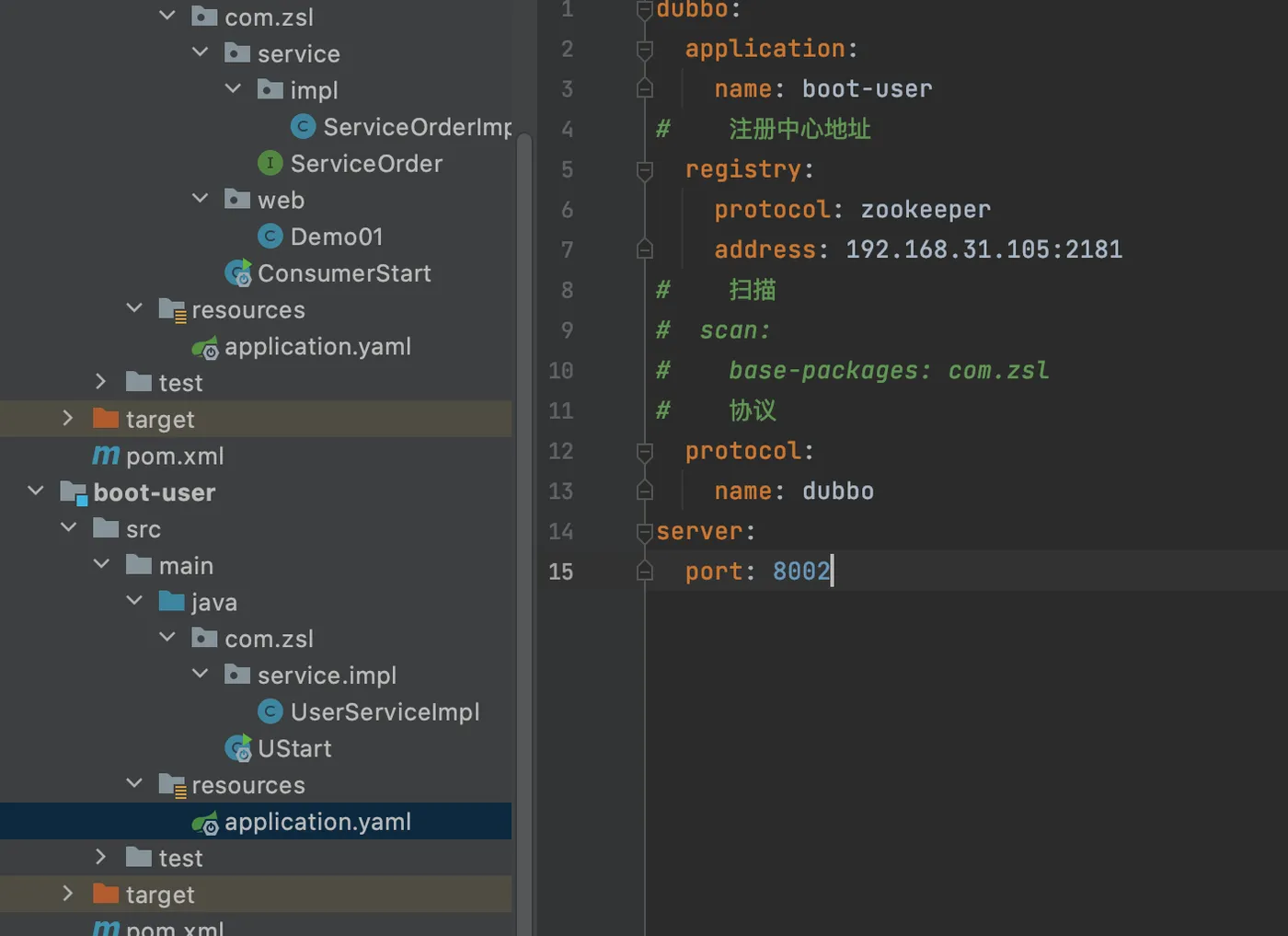Click the upper application.yaml Spring icon
This screenshot has height=936, width=1288.
(205, 347)
